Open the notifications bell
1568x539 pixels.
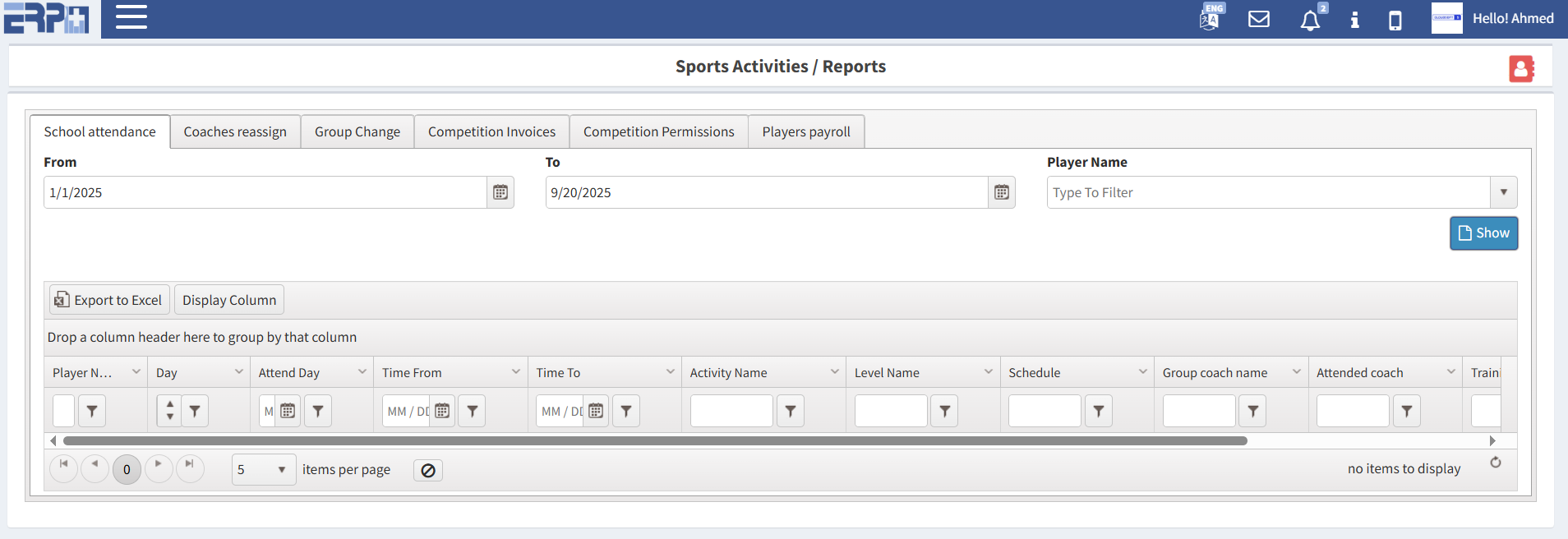(1310, 21)
